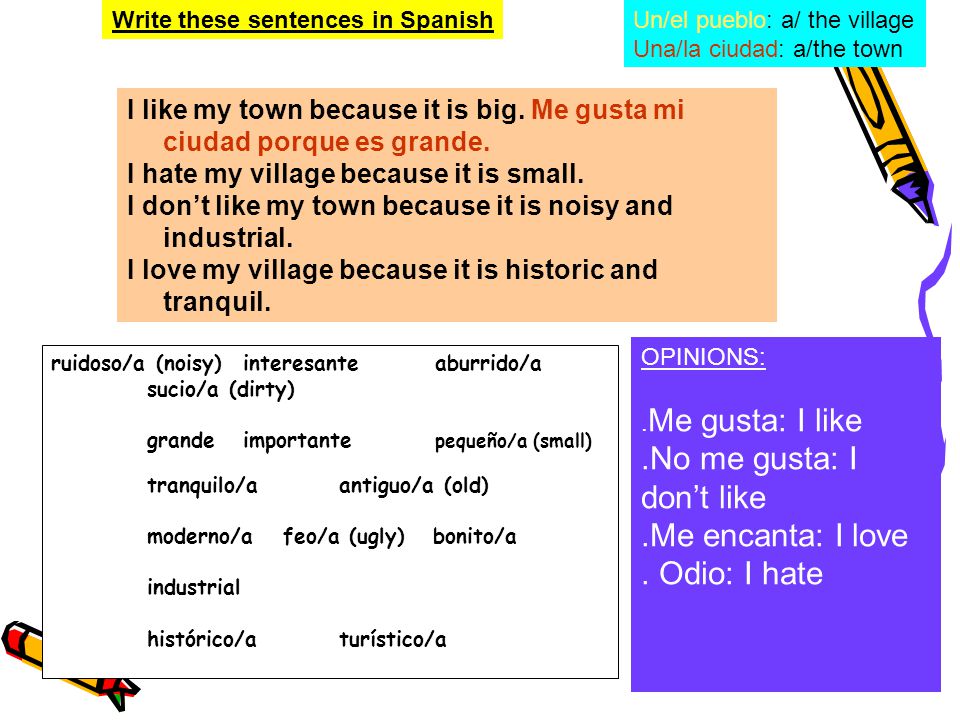Click the word 'tranquil.' in the orange box
The image size is (960, 720).
[x=217, y=302]
